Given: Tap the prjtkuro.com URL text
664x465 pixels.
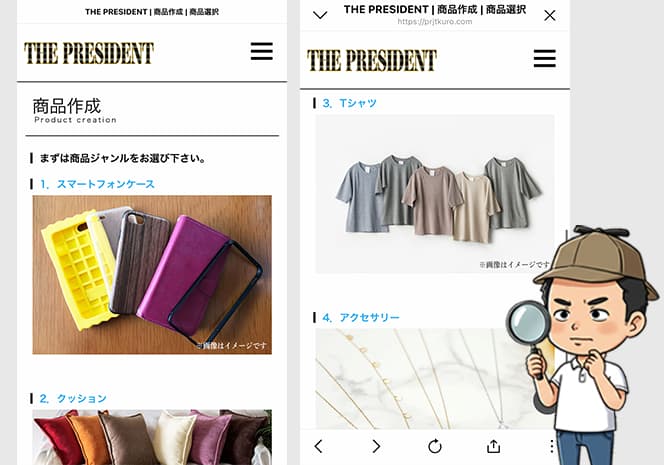Looking at the screenshot, I should pos(434,22).
